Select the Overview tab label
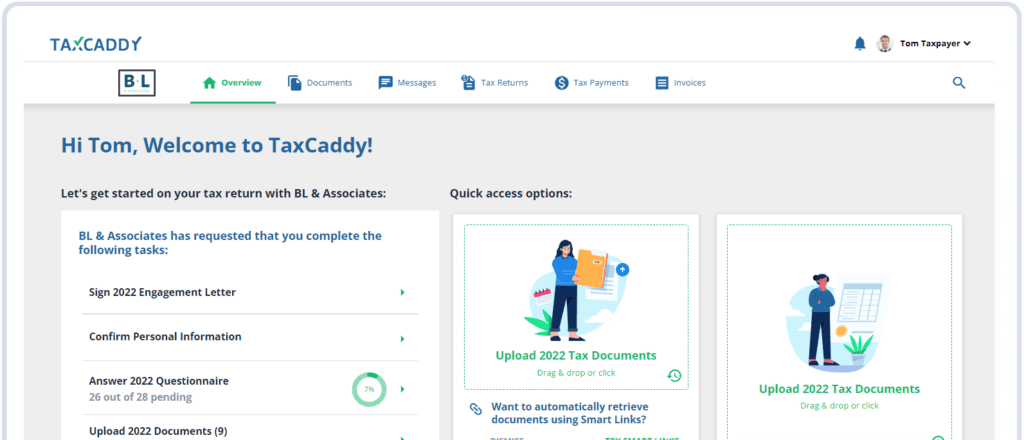The image size is (1024, 440). 241,83
